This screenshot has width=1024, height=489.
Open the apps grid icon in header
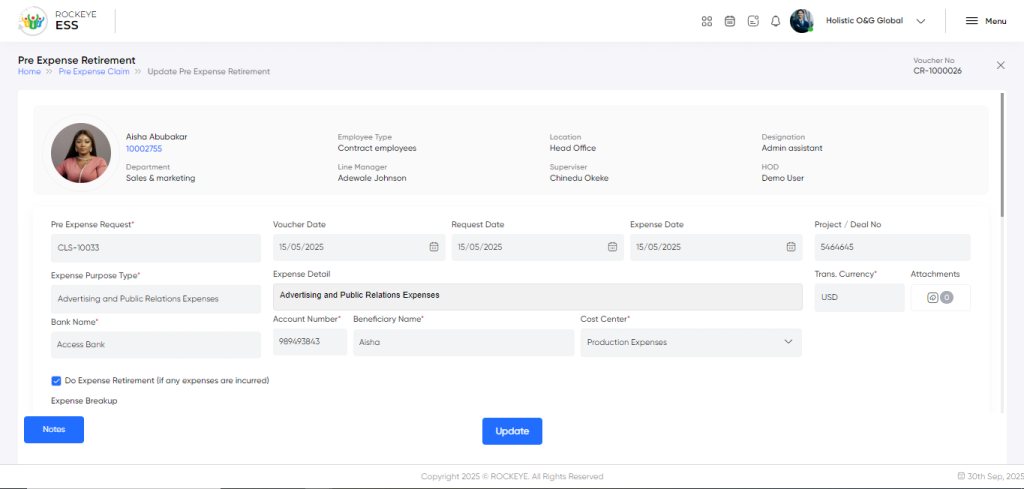706,21
